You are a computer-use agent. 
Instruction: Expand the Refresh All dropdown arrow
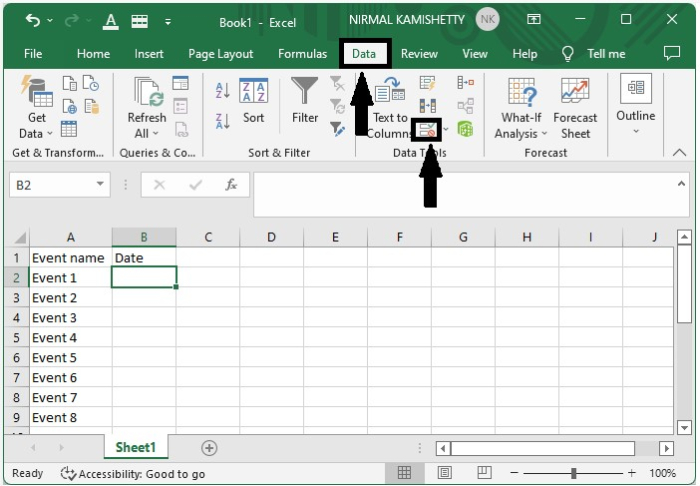(x=155, y=133)
